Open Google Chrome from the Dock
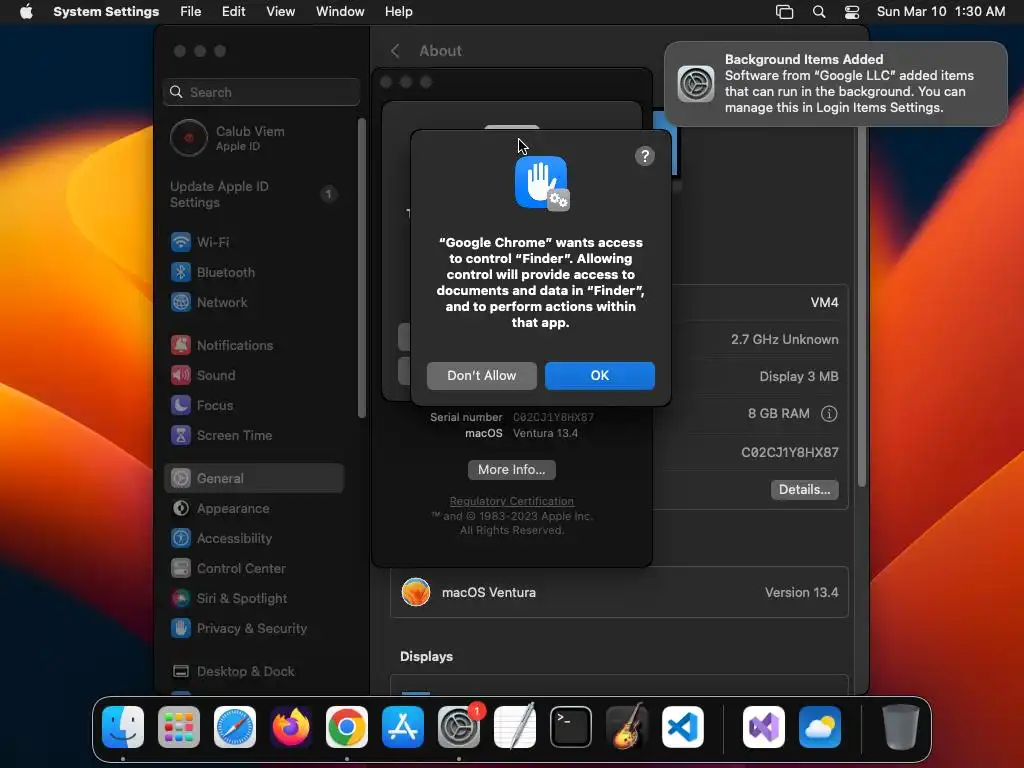This screenshot has height=768, width=1024. (x=347, y=727)
